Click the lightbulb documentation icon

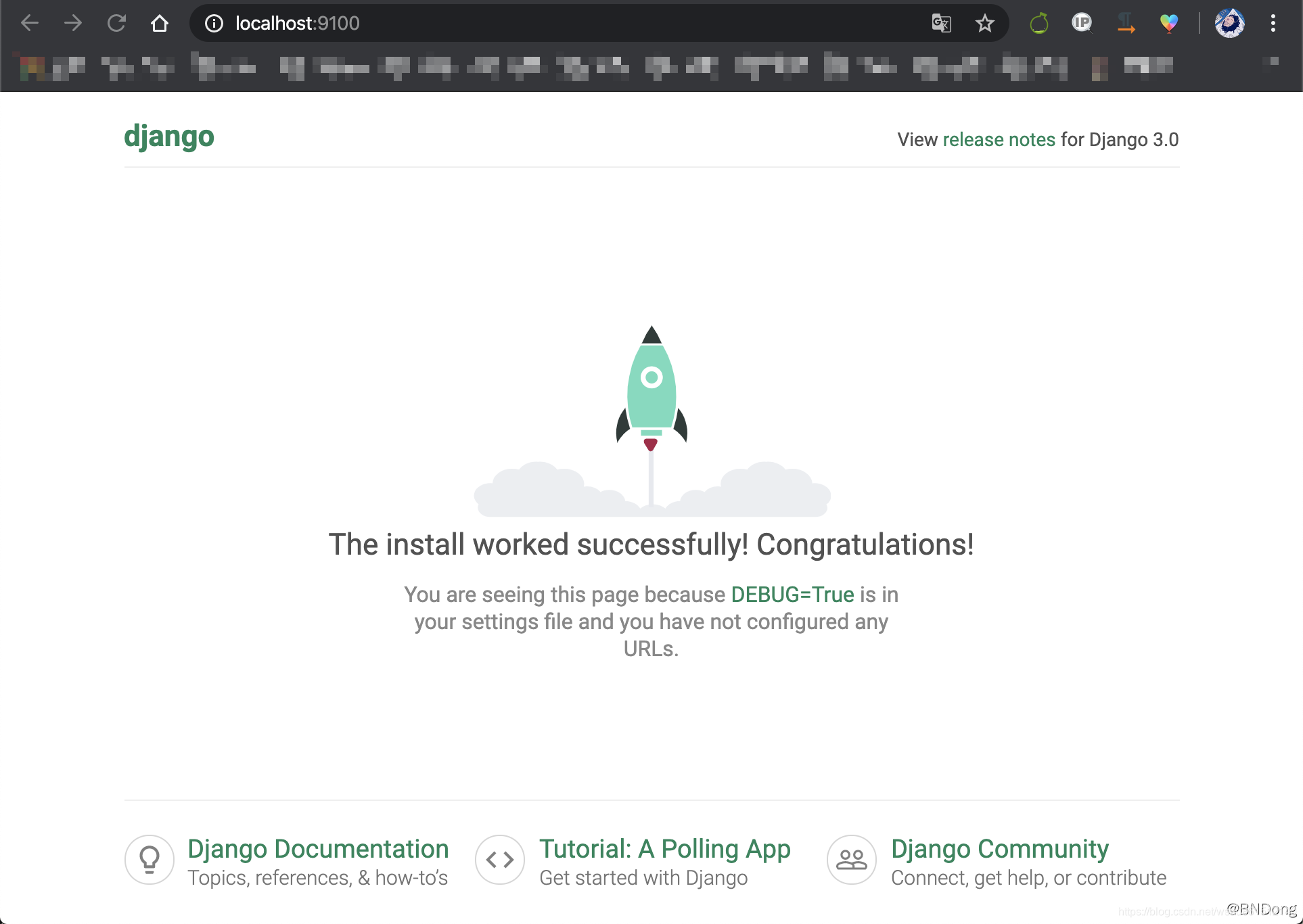coord(150,859)
